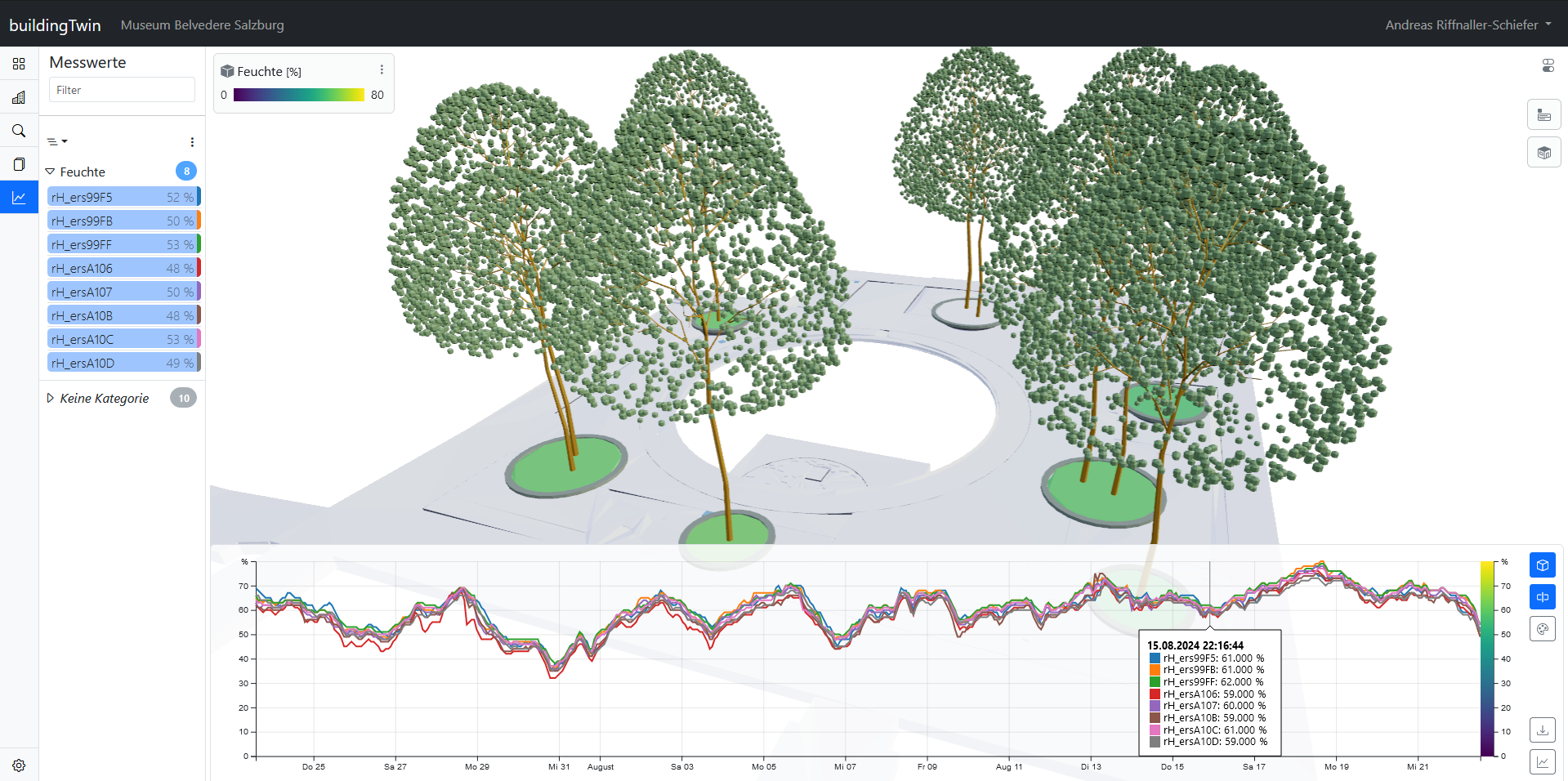Open settings gear at bottom left

click(x=19, y=765)
